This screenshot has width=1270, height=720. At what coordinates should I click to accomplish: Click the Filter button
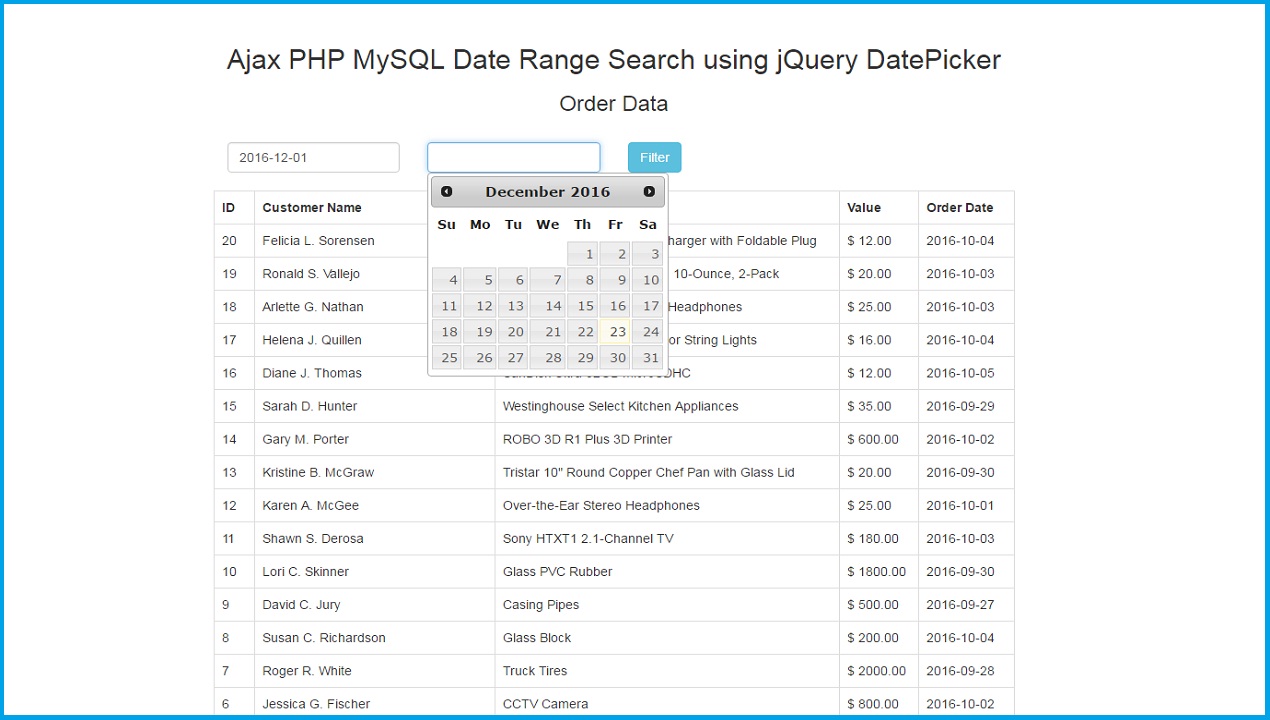pos(654,157)
